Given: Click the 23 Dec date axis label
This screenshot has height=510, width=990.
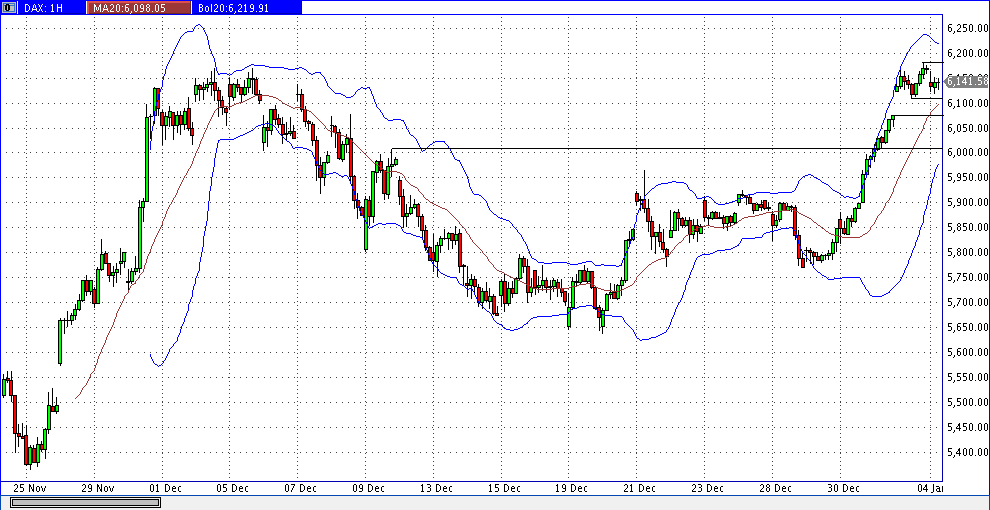Looking at the screenshot, I should click(x=707, y=488).
